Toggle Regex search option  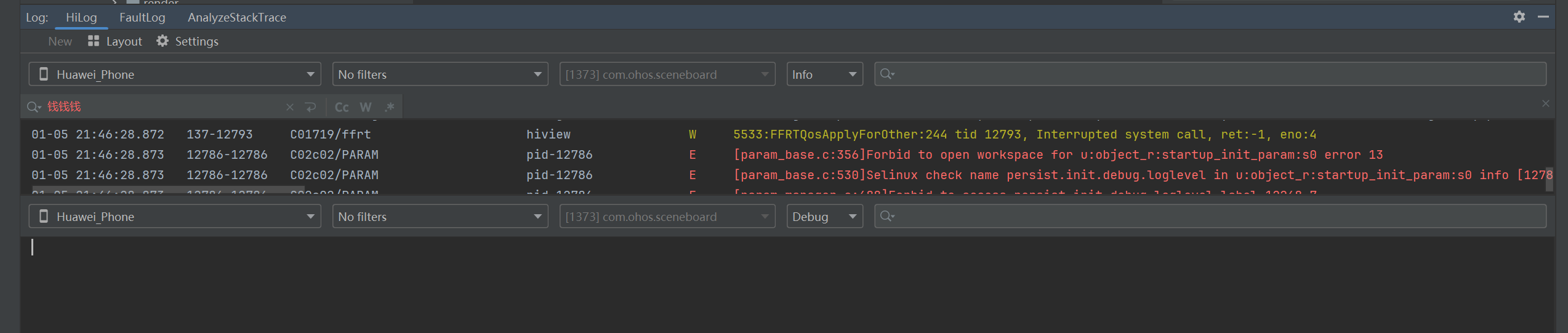(x=390, y=107)
